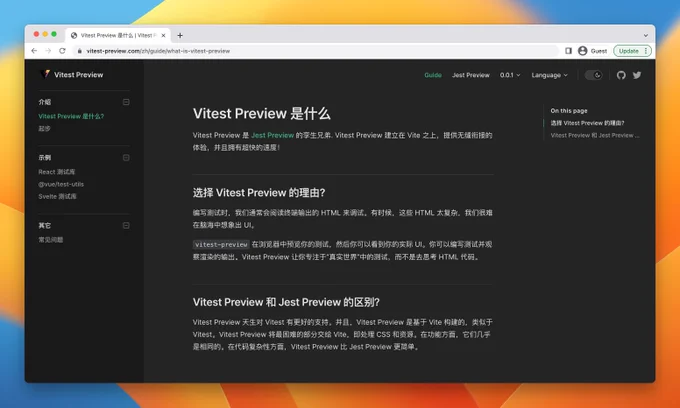The width and height of the screenshot is (680, 408).
Task: Click the browser address bar URL
Action: [x=158, y=51]
